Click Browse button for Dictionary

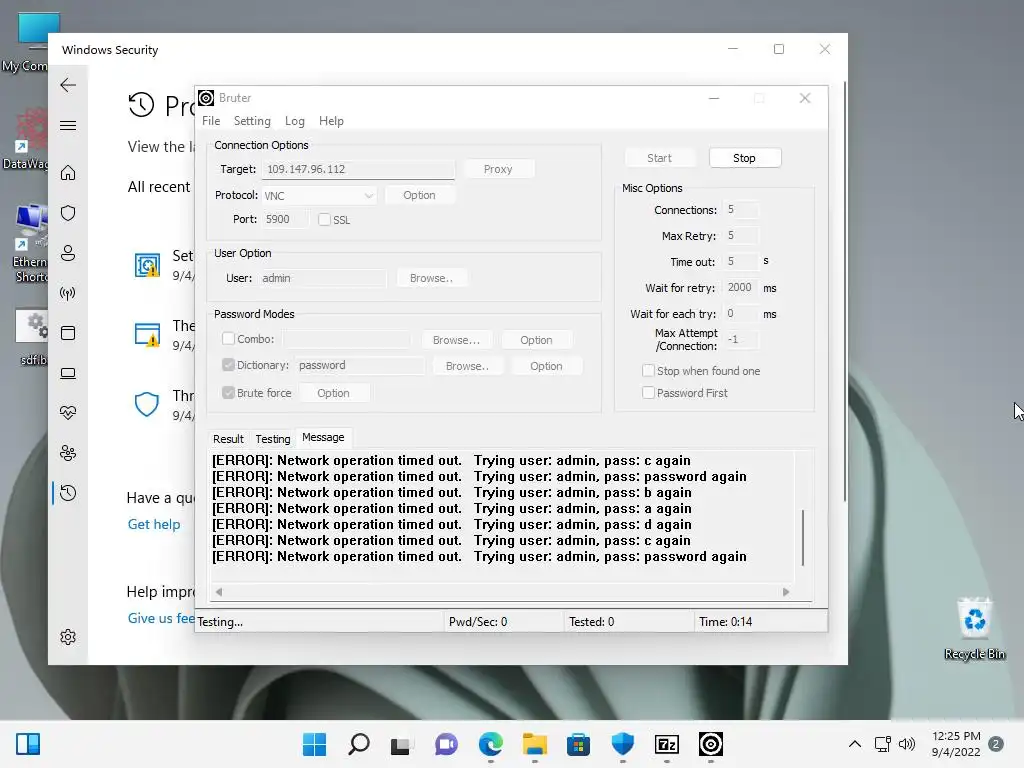pos(467,366)
